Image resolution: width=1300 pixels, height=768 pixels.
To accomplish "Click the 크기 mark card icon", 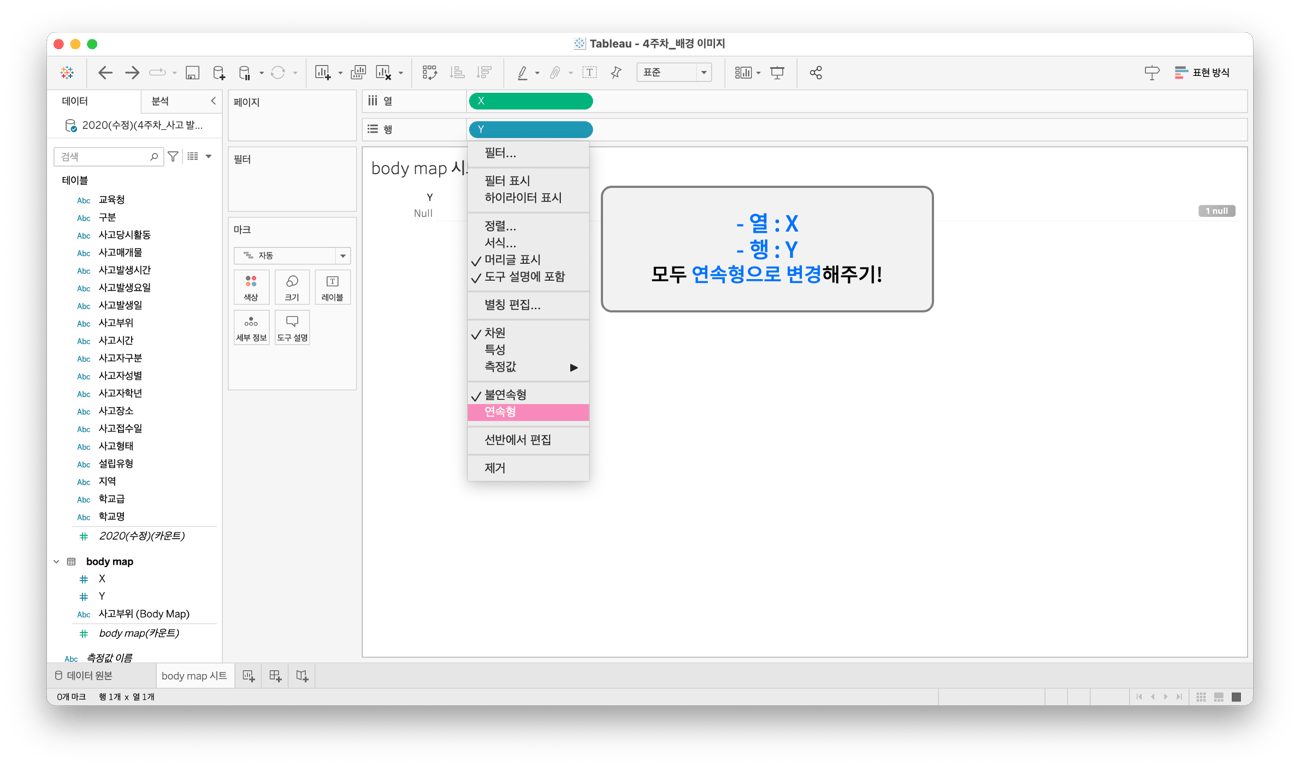I will [291, 289].
